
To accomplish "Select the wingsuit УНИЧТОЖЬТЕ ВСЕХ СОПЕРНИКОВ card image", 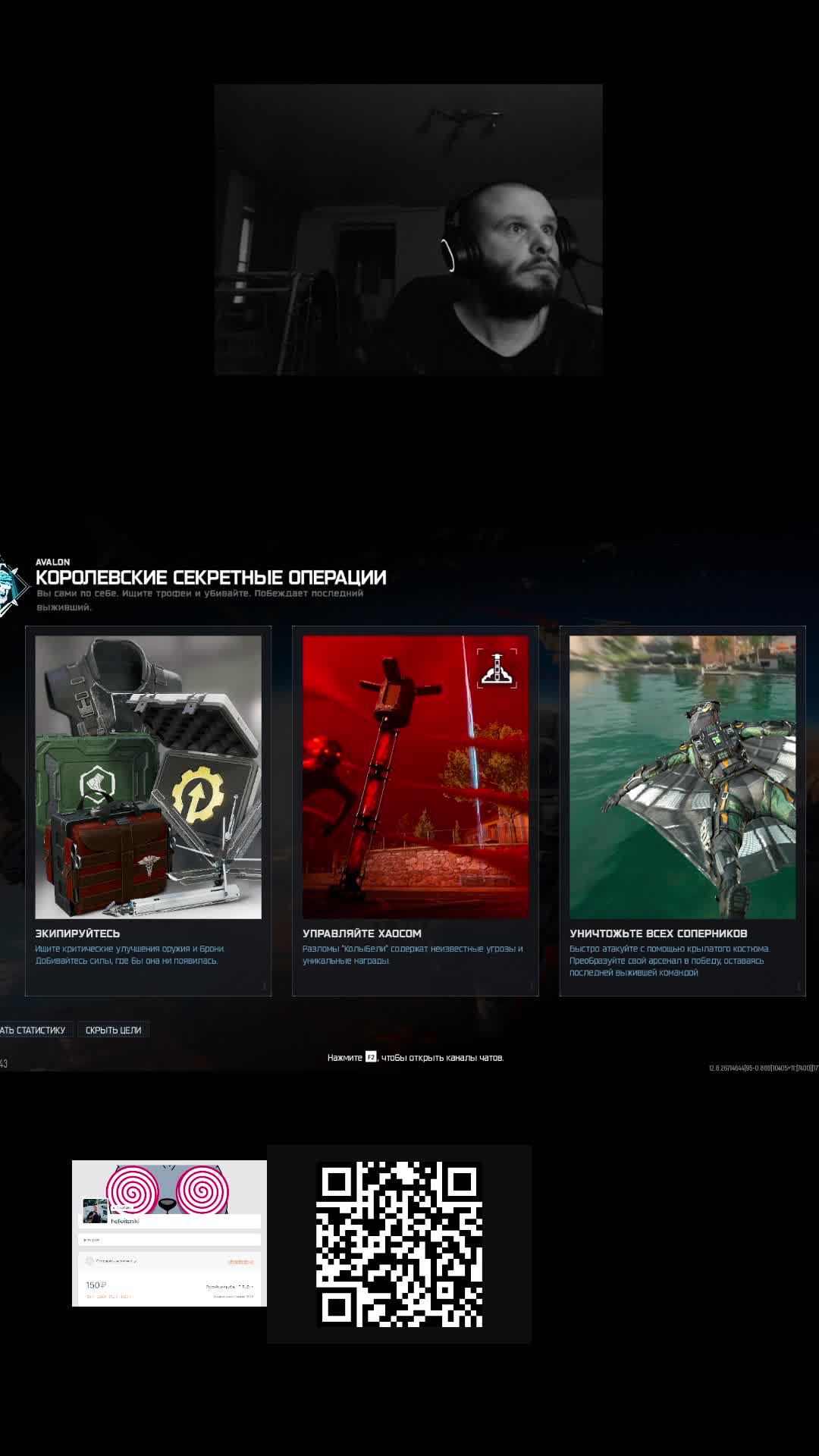I will 682,777.
